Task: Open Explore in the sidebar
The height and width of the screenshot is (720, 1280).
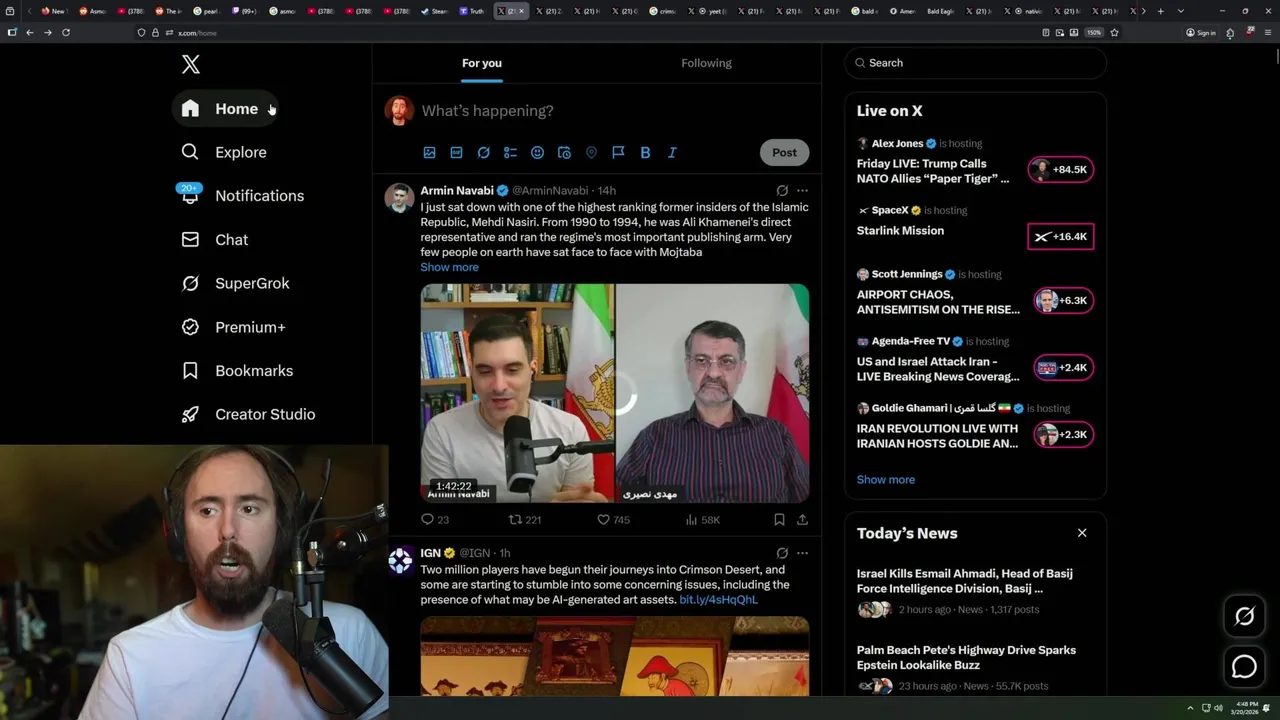Action: click(x=224, y=152)
